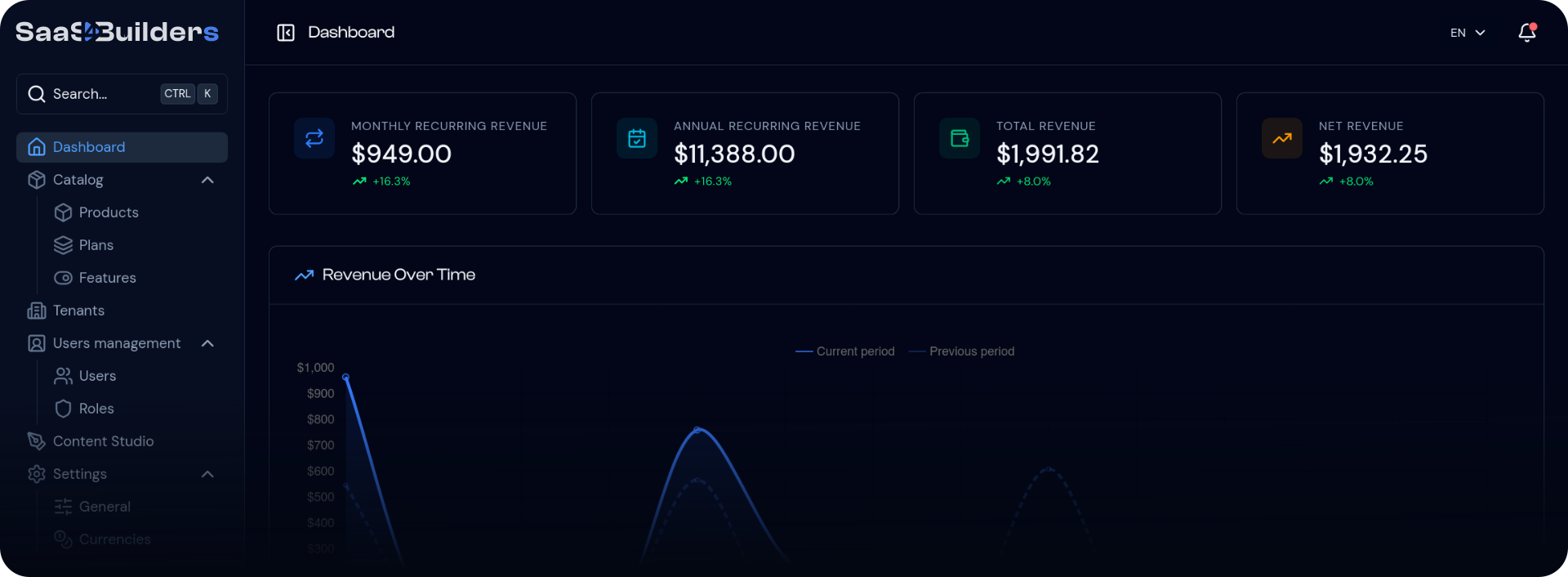Toggle Current period series in chart legend
The width and height of the screenshot is (1568, 577).
845,351
